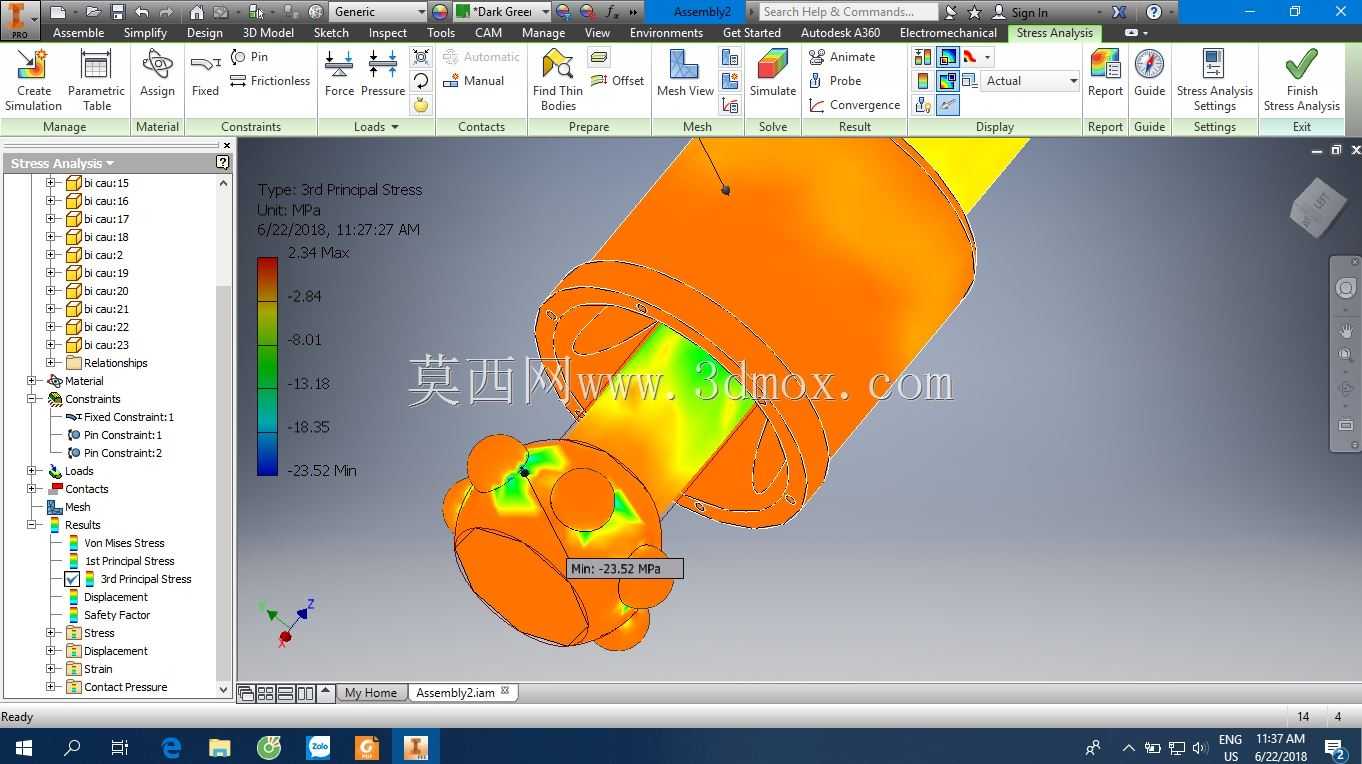Open the Zalo app on taskbar
The width and height of the screenshot is (1362, 764).
(x=319, y=747)
